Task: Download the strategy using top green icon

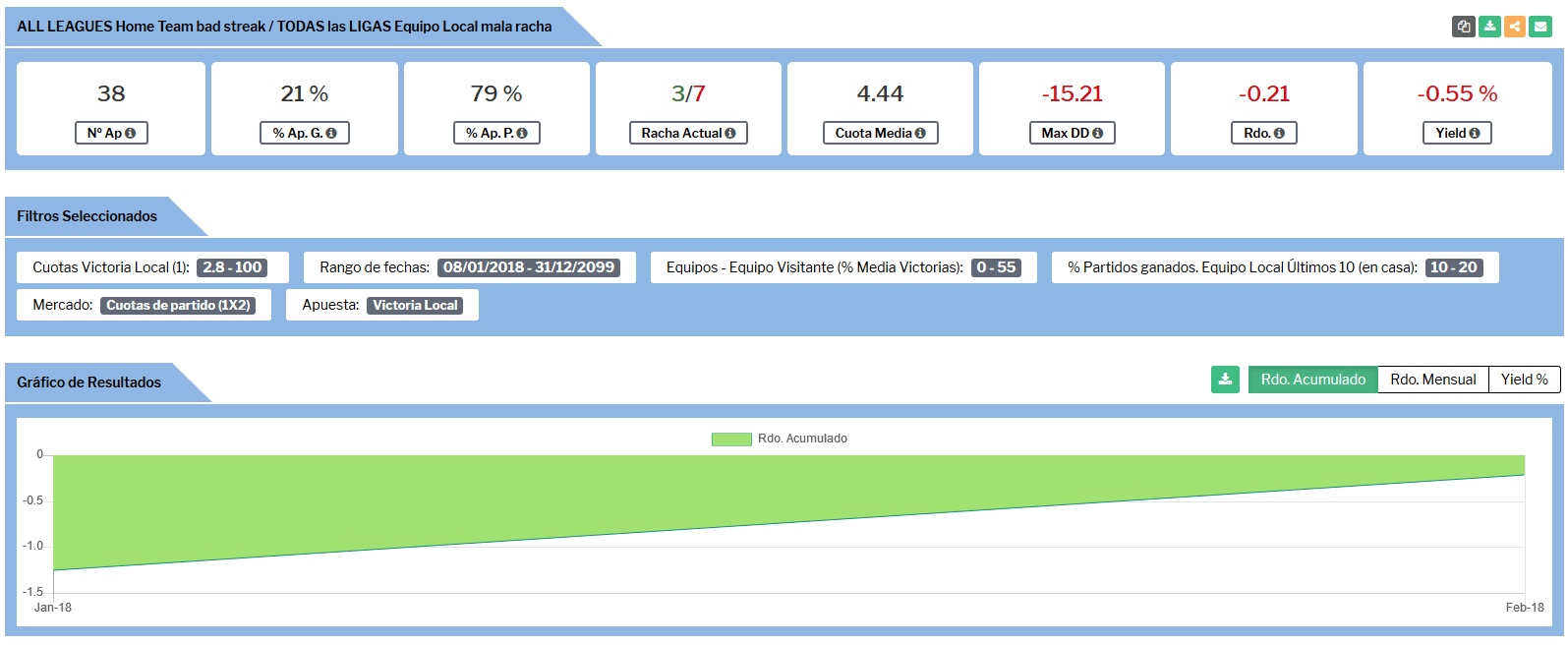Action: click(1489, 27)
